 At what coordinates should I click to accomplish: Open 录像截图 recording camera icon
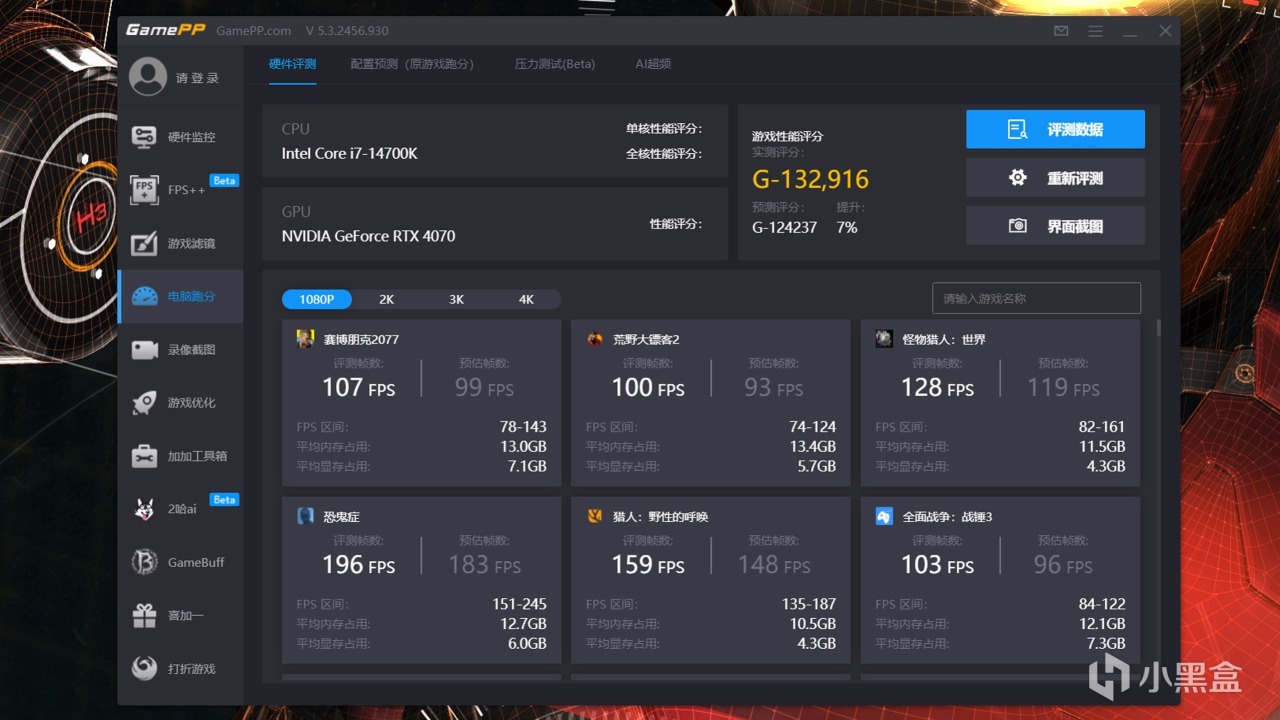[144, 350]
